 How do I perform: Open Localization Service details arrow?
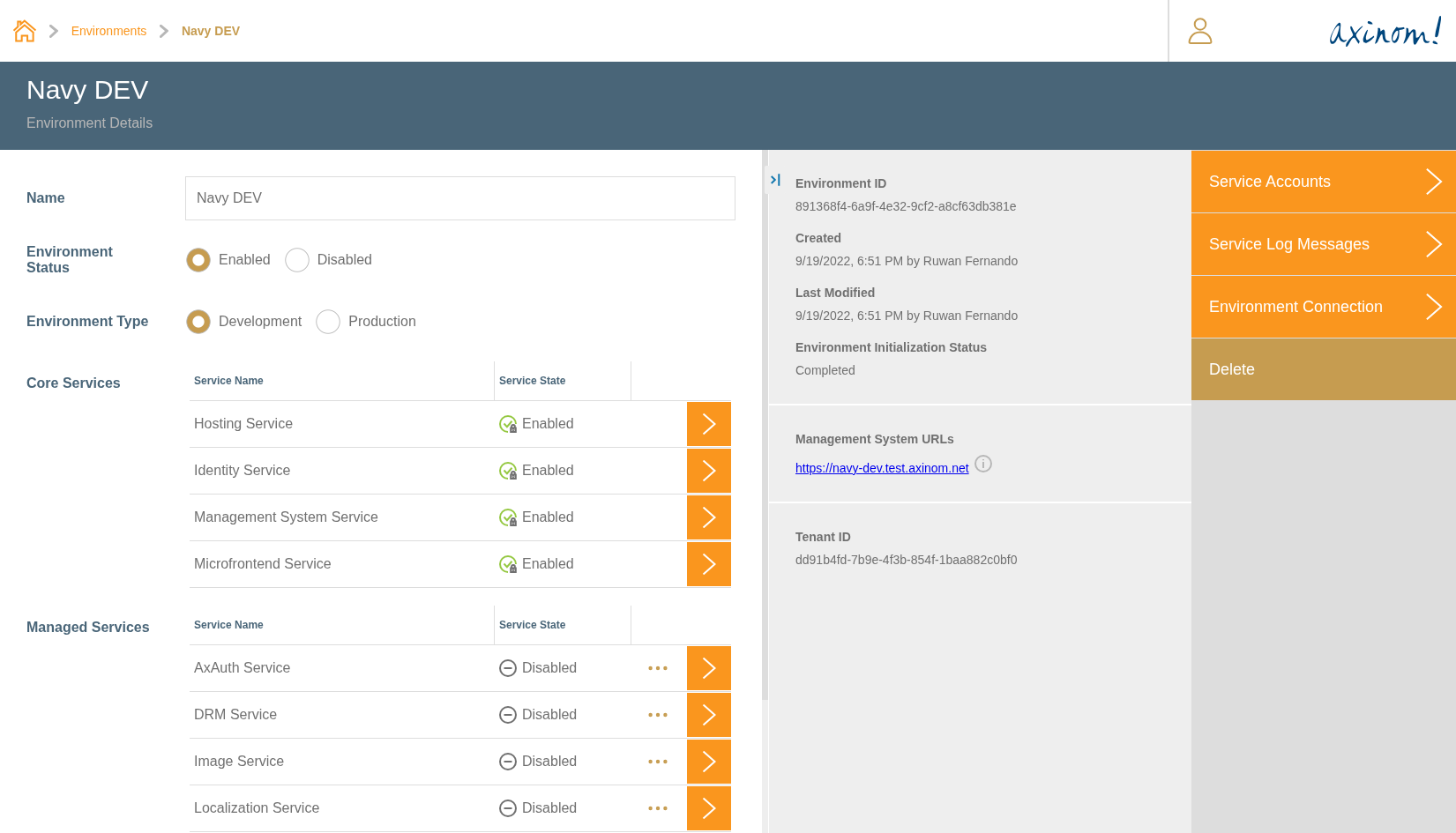point(709,808)
